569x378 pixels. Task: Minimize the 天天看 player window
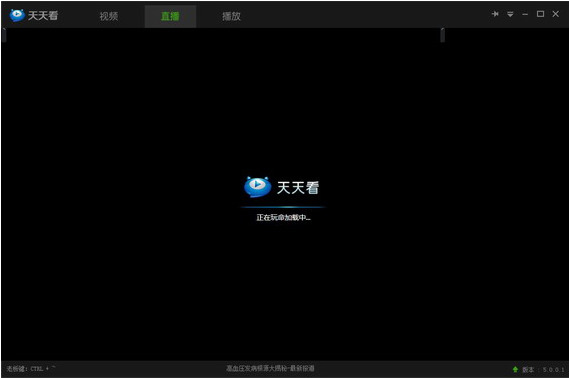coord(525,14)
